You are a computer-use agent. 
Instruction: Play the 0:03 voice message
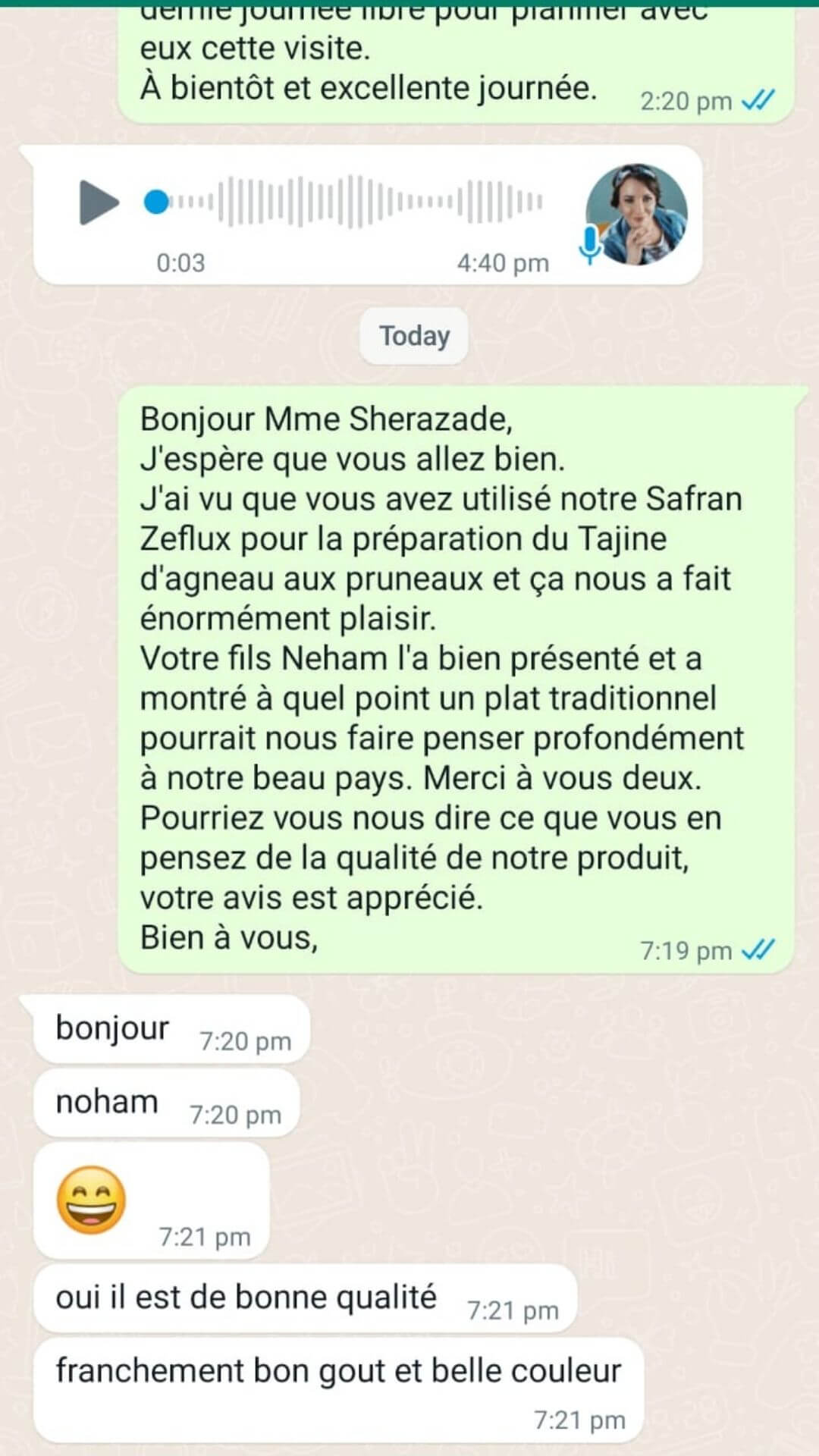pos(99,202)
